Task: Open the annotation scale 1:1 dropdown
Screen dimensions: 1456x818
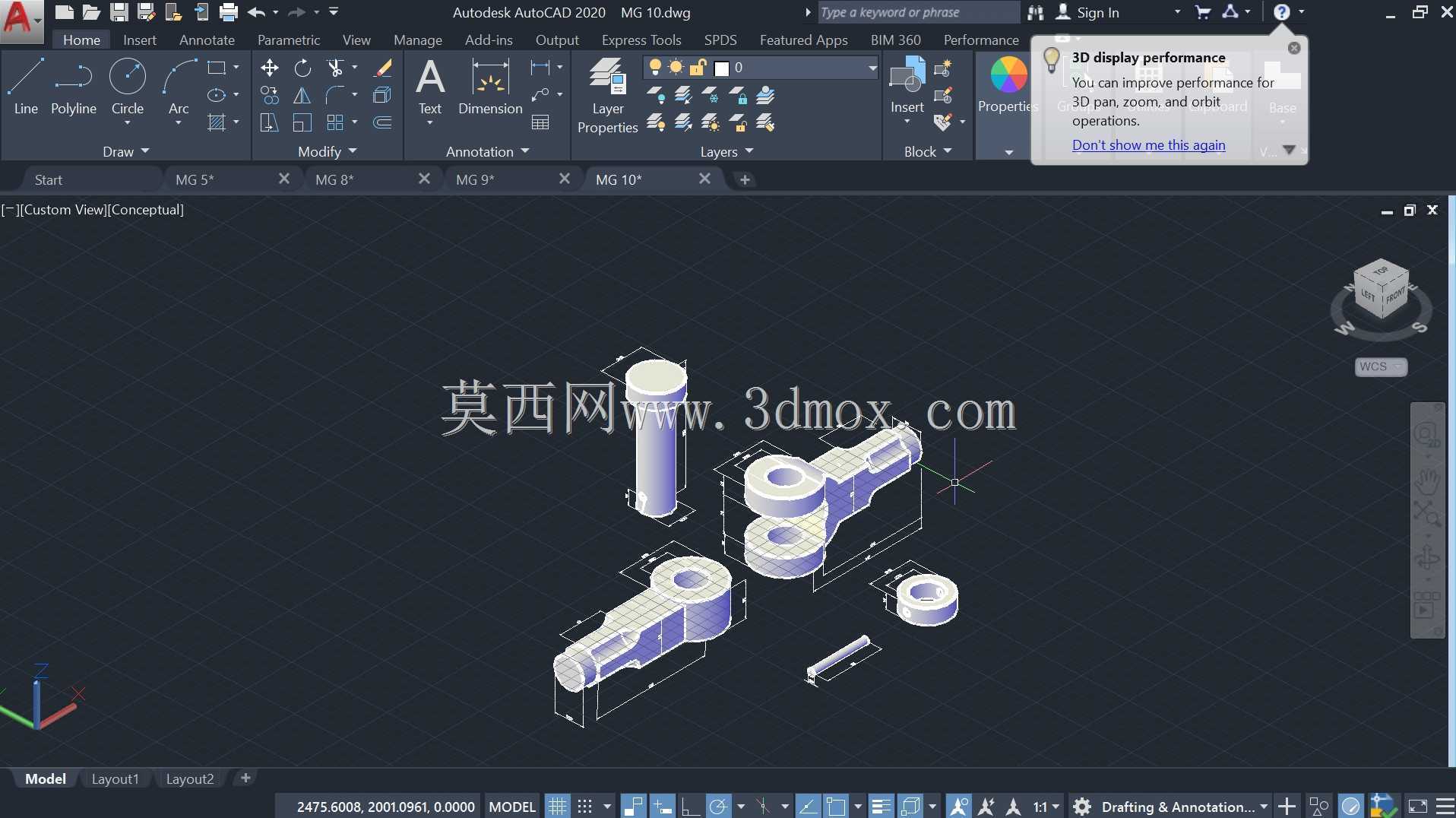Action: click(x=1046, y=807)
